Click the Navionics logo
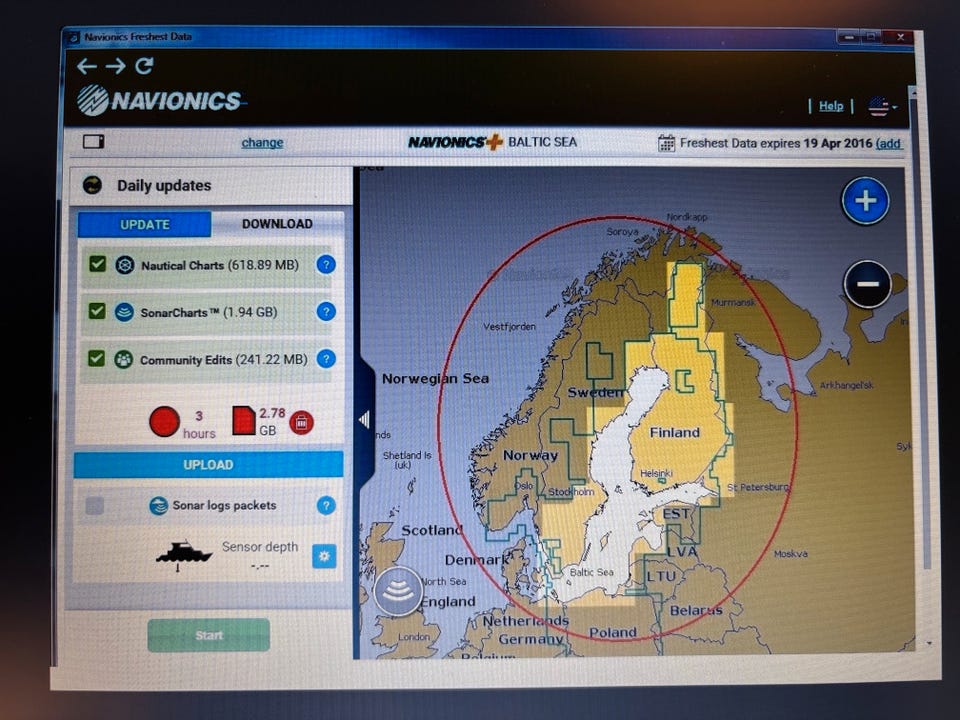Image resolution: width=960 pixels, height=720 pixels. point(160,100)
